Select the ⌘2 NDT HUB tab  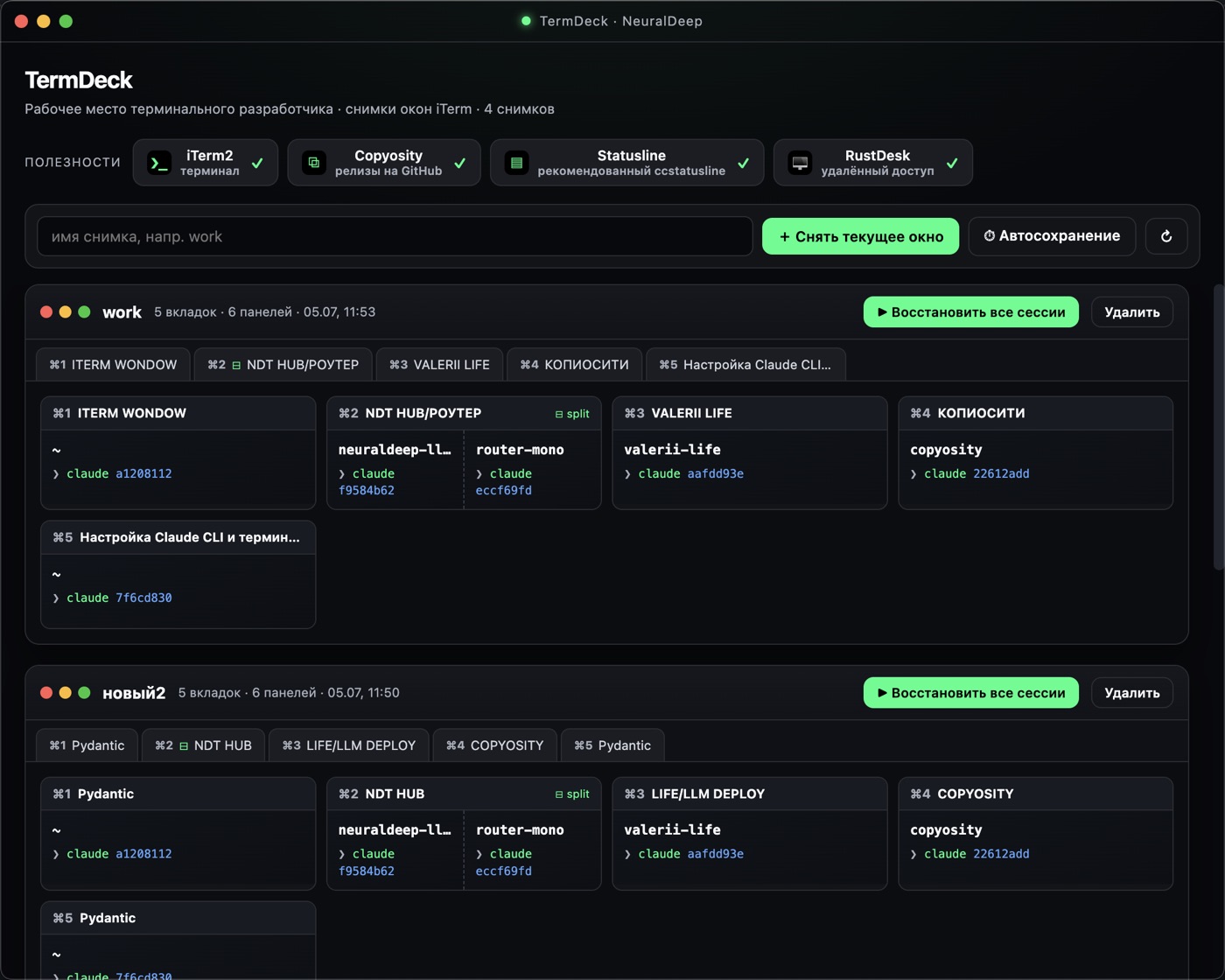pyautogui.click(x=203, y=745)
